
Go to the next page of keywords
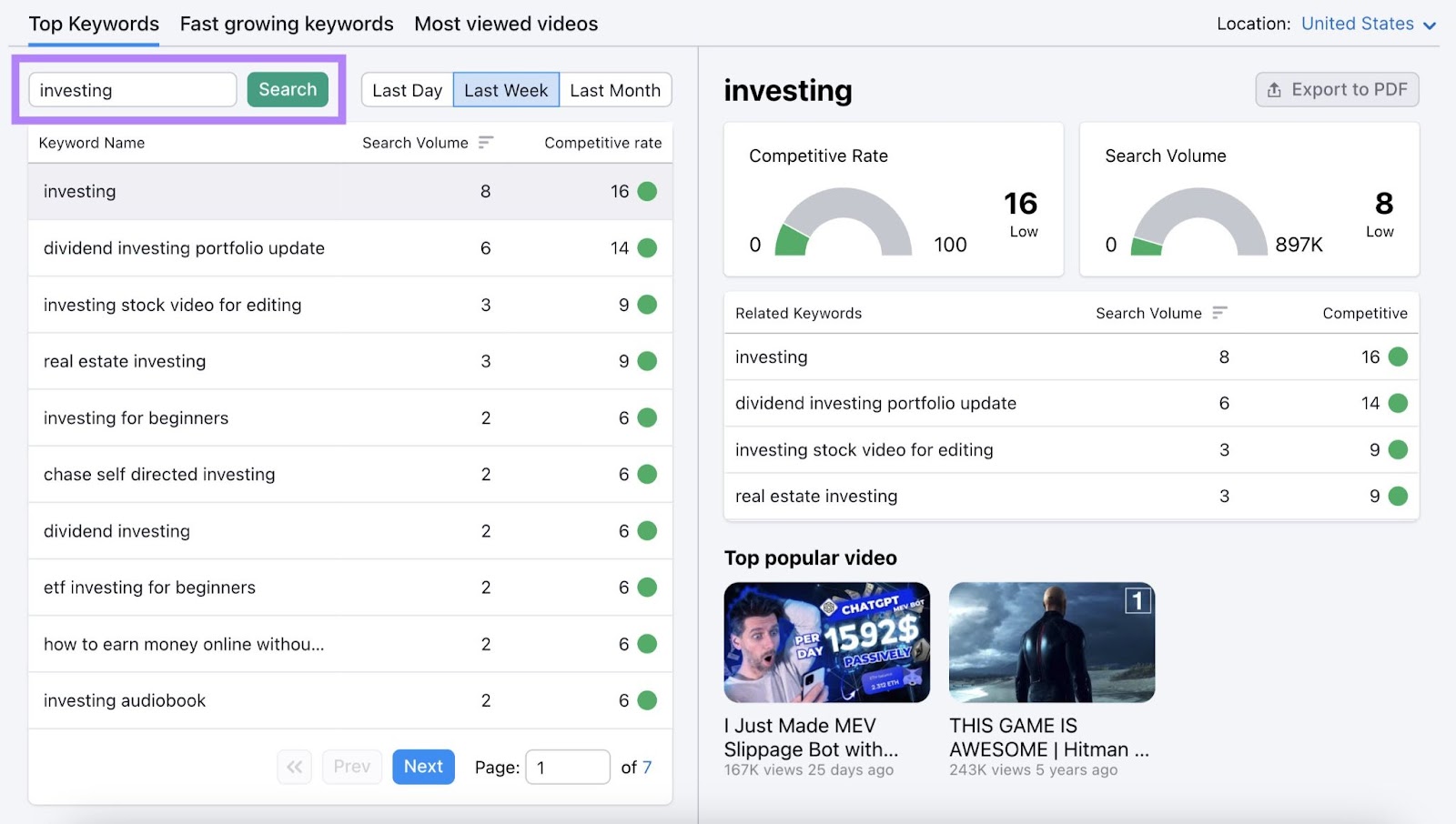(422, 767)
